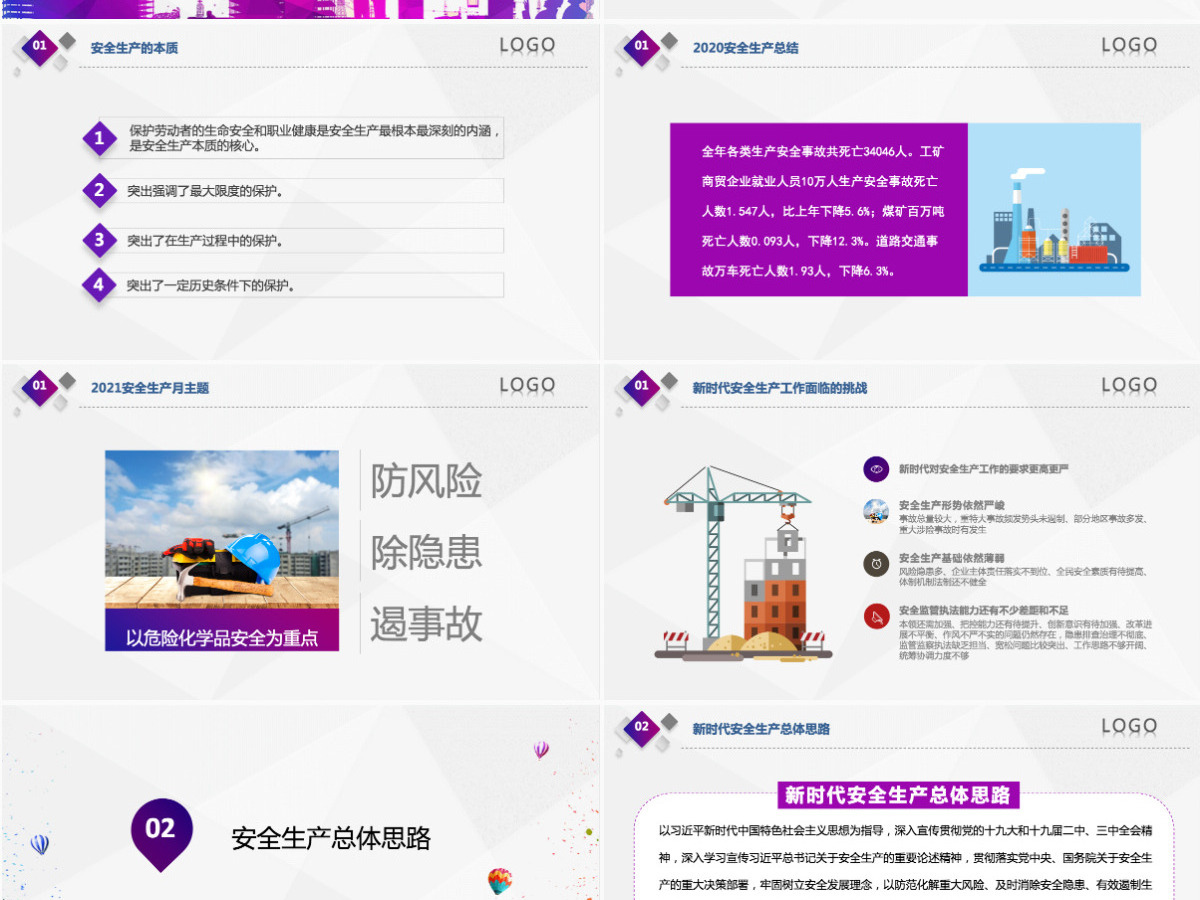This screenshot has height=900, width=1200.
Task: Click LOGO on the 2021安全生产月主题 slide
Action: click(527, 385)
